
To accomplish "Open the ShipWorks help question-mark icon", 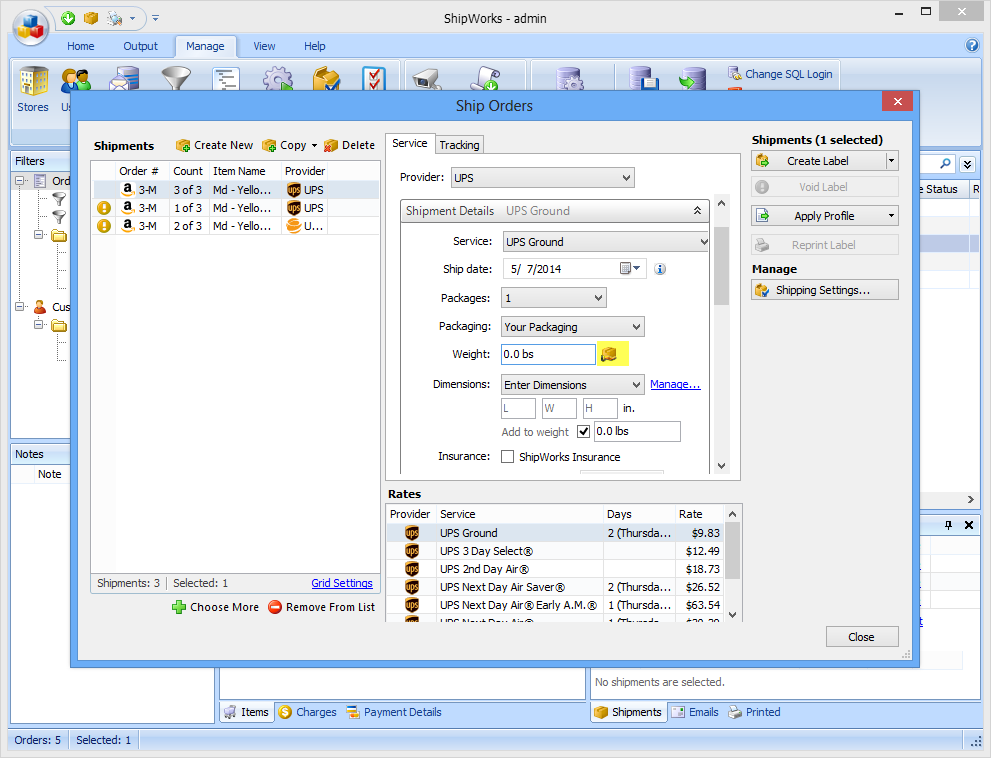I will click(972, 46).
